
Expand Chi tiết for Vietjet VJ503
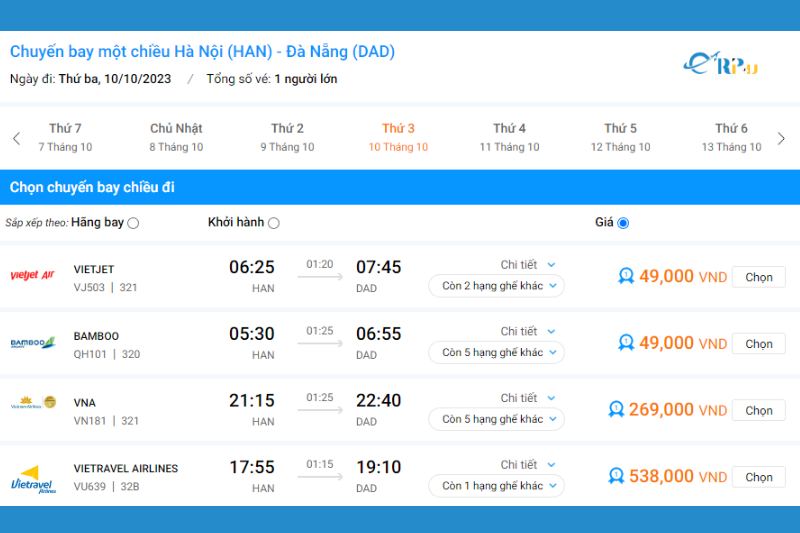coord(528,265)
